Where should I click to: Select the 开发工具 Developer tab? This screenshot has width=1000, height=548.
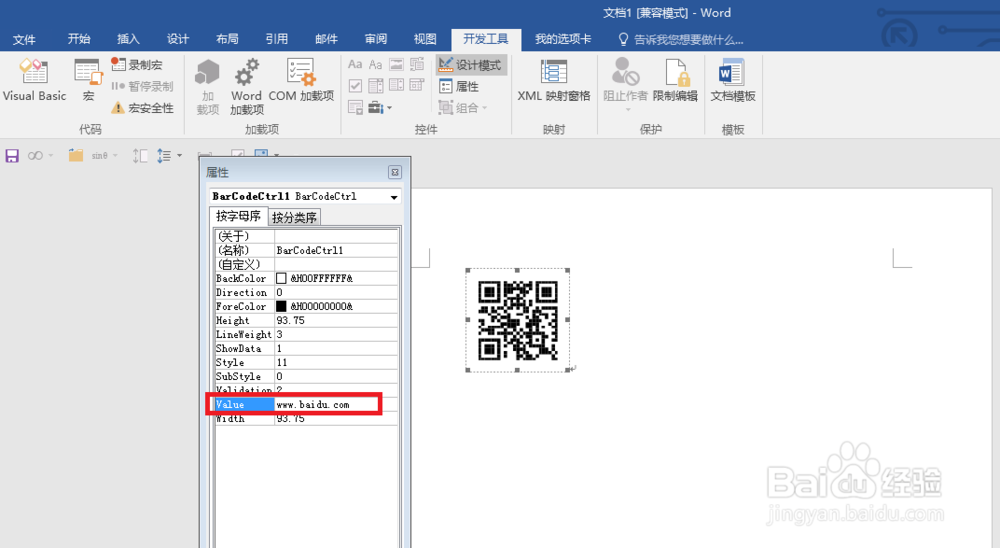click(x=486, y=39)
